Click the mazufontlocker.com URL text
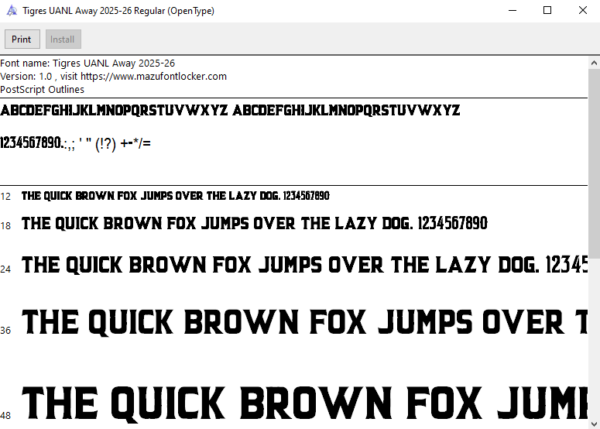600x429 pixels. click(153, 76)
